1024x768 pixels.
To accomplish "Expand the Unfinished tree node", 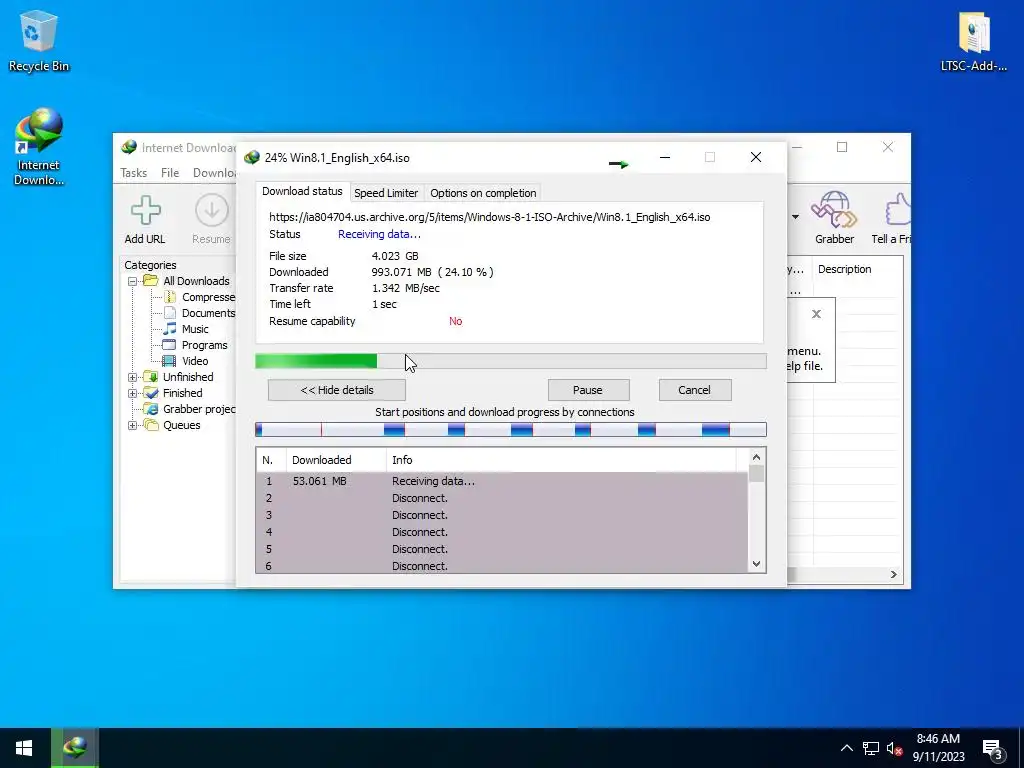I will point(133,377).
